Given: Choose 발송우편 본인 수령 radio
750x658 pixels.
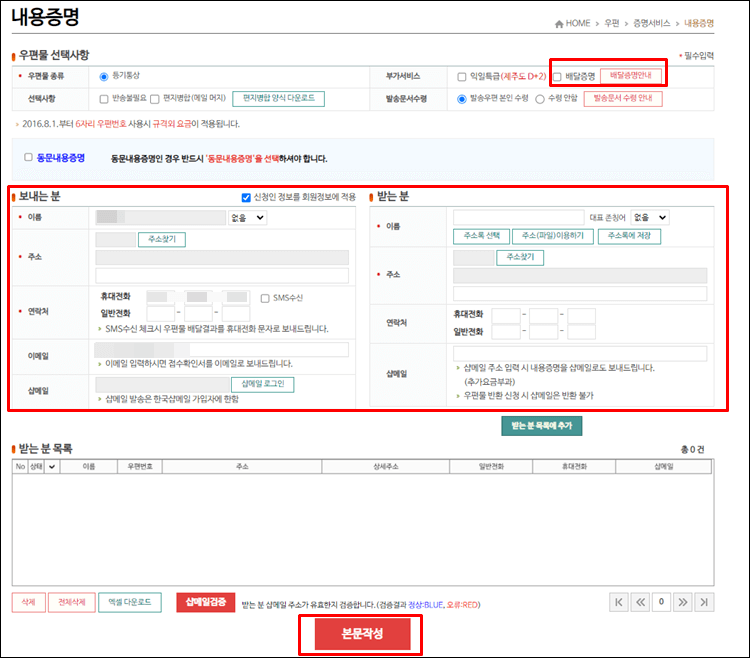Looking at the screenshot, I should [462, 99].
